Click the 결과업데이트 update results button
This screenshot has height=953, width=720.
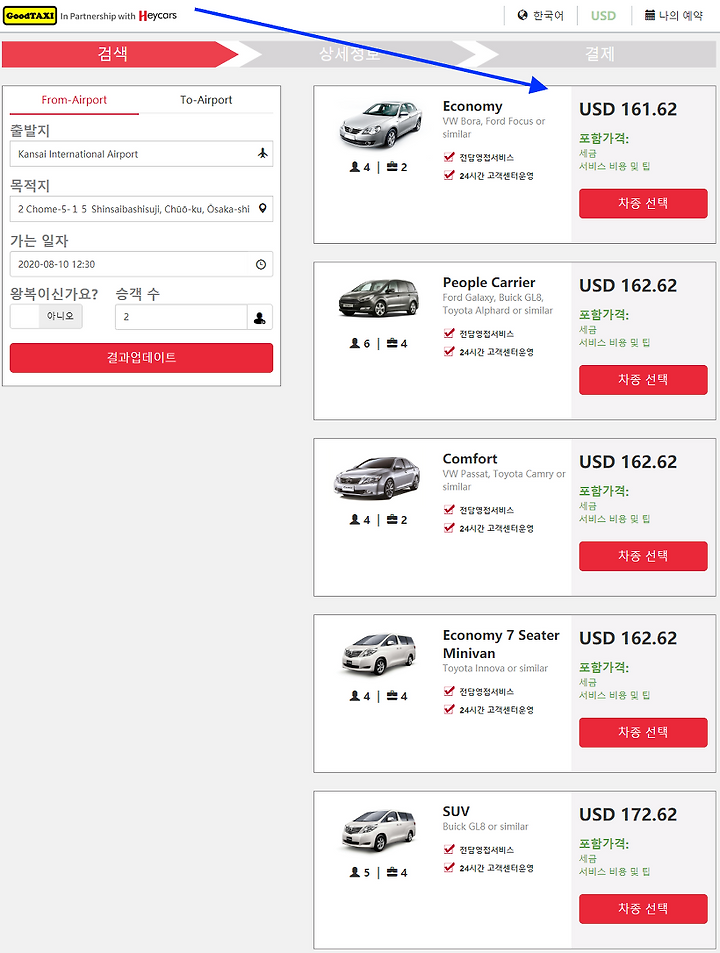coord(141,357)
